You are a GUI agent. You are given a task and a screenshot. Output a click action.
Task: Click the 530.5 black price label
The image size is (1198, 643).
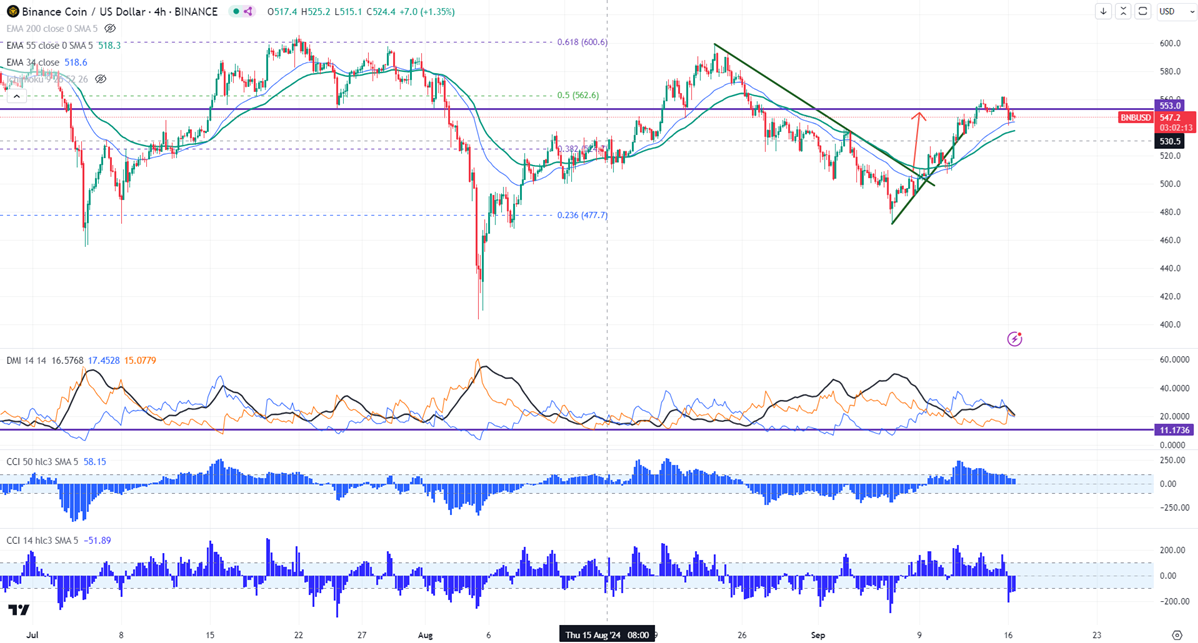pyautogui.click(x=1170, y=141)
